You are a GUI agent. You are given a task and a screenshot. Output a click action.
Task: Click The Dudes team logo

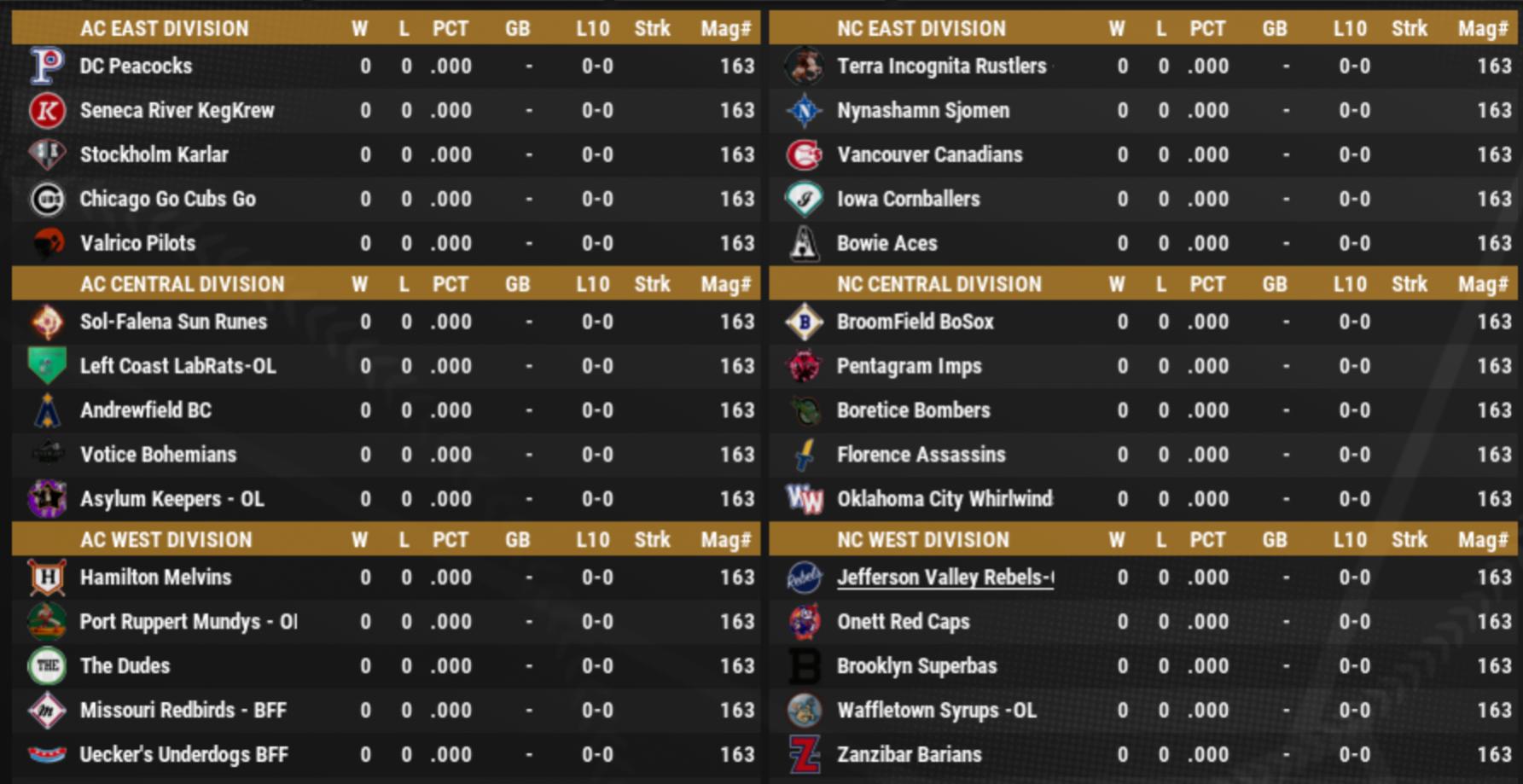click(47, 666)
